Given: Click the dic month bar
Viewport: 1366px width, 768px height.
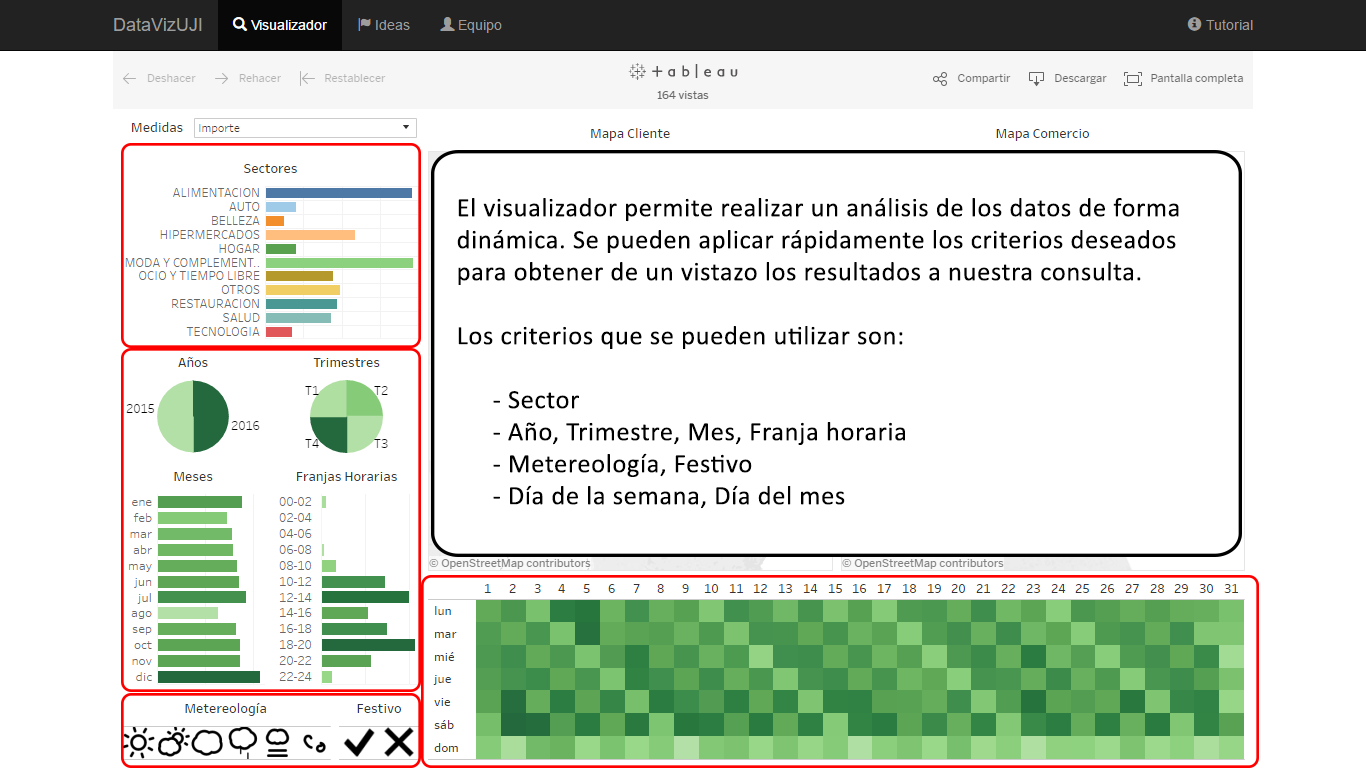Looking at the screenshot, I should click(x=209, y=677).
